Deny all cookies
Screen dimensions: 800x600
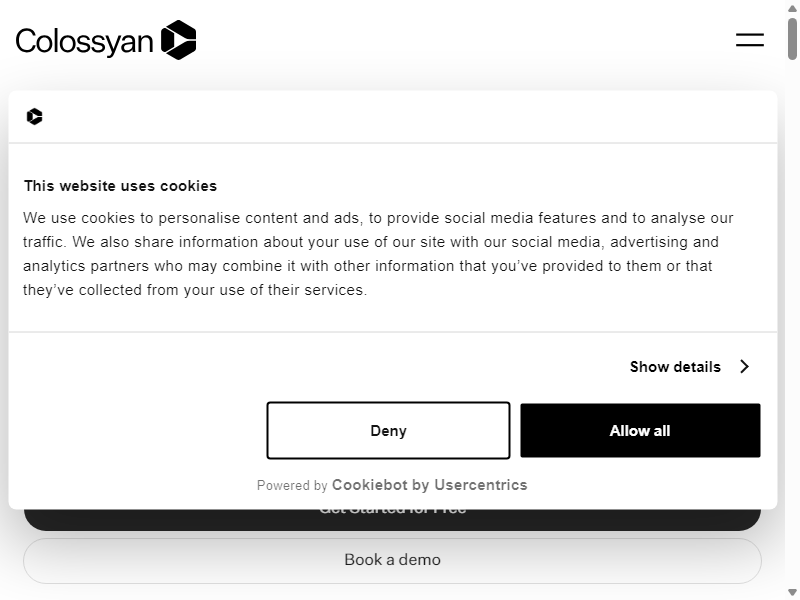pos(388,431)
